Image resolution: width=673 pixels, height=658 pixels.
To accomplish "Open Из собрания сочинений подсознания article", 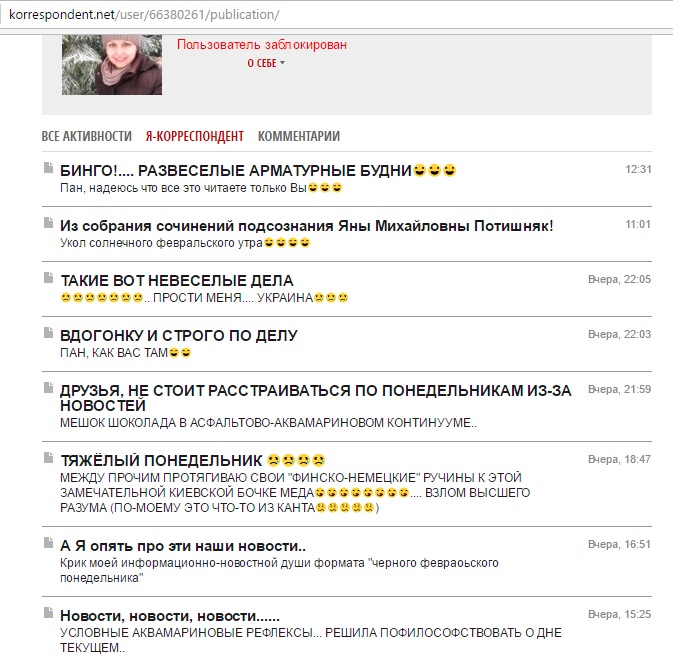I will 306,226.
